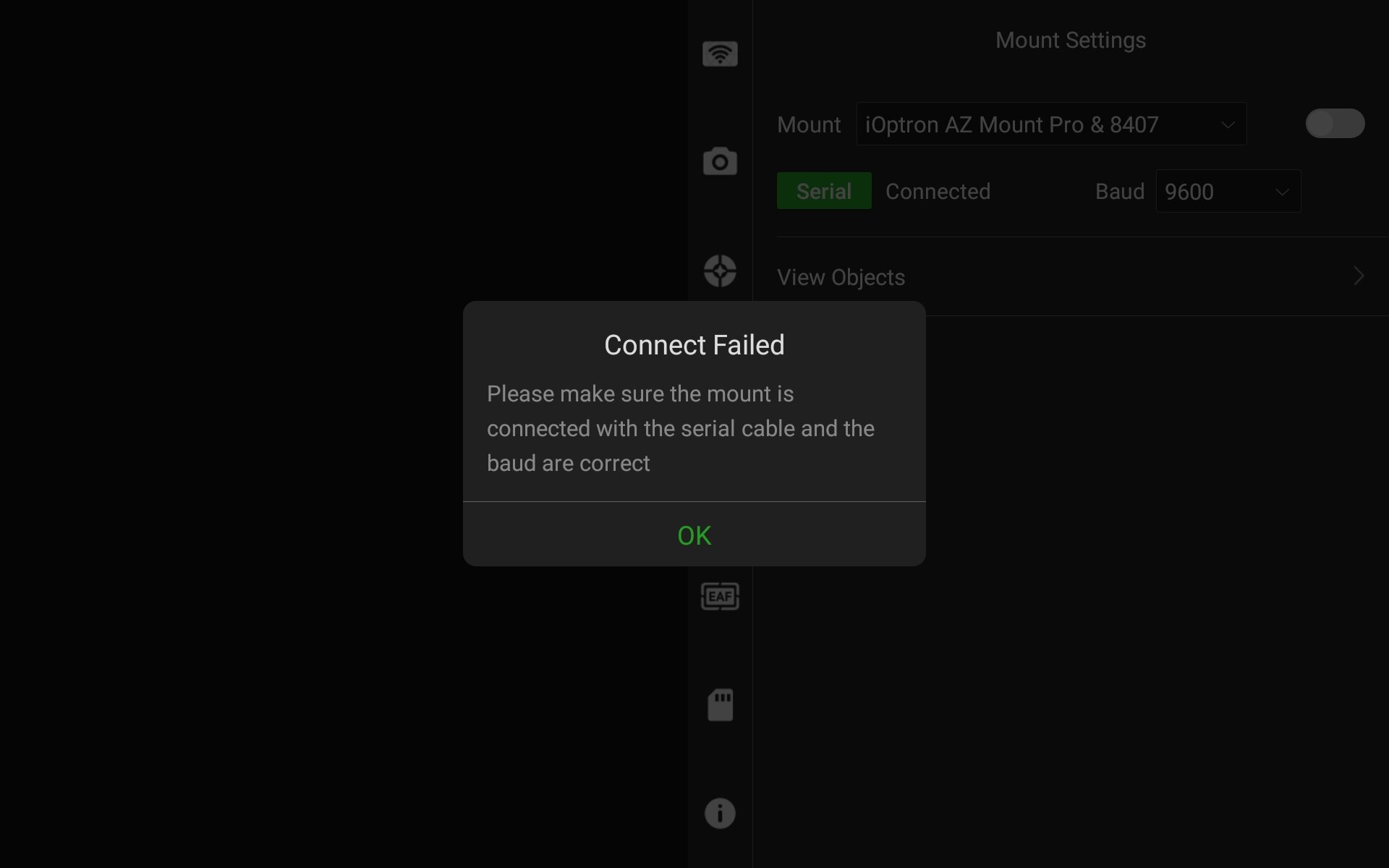Screen dimensions: 1389x868
Task: Expand the Baud 9600 dropdown
Action: coord(1228,192)
